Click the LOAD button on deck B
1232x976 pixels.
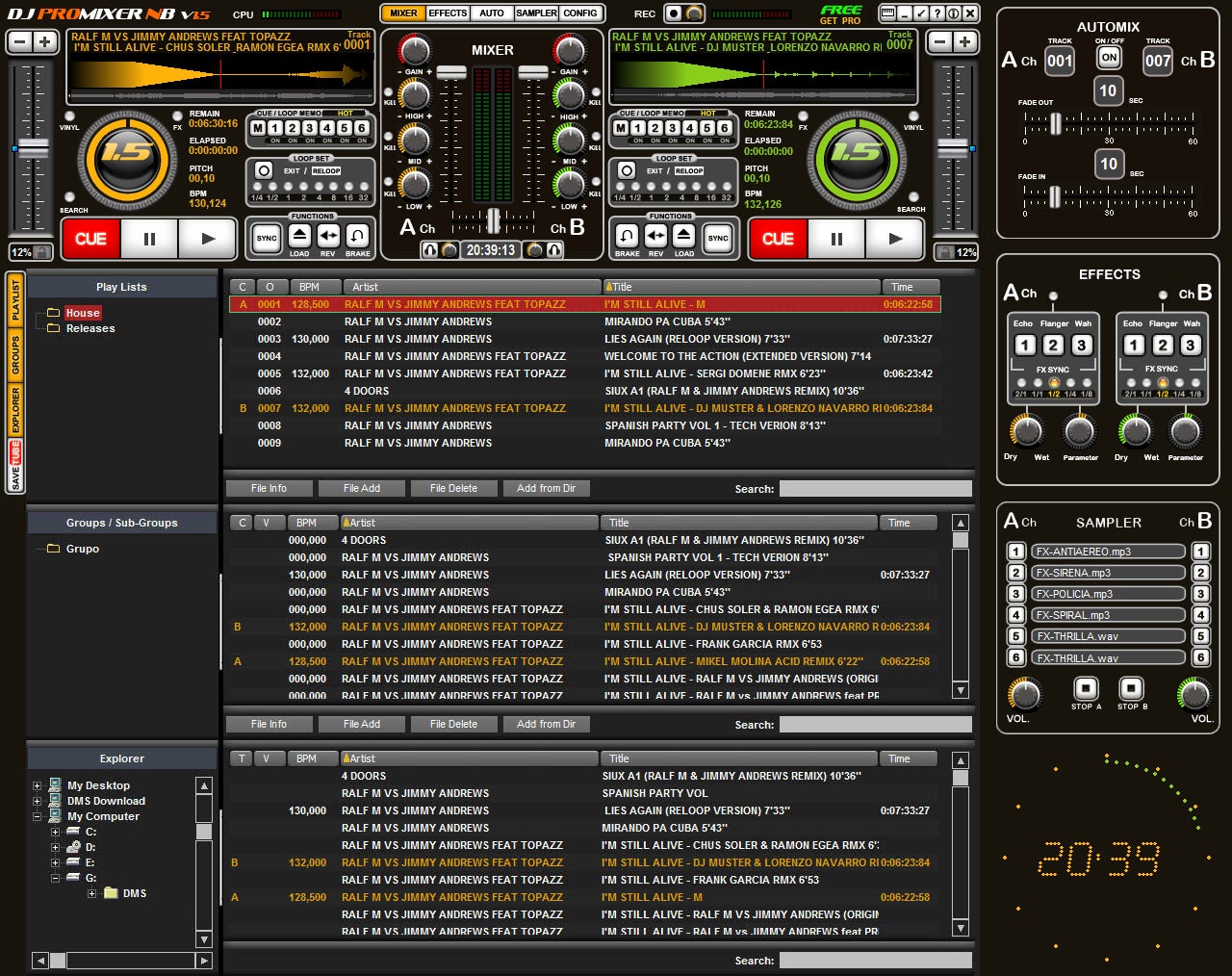[x=683, y=237]
